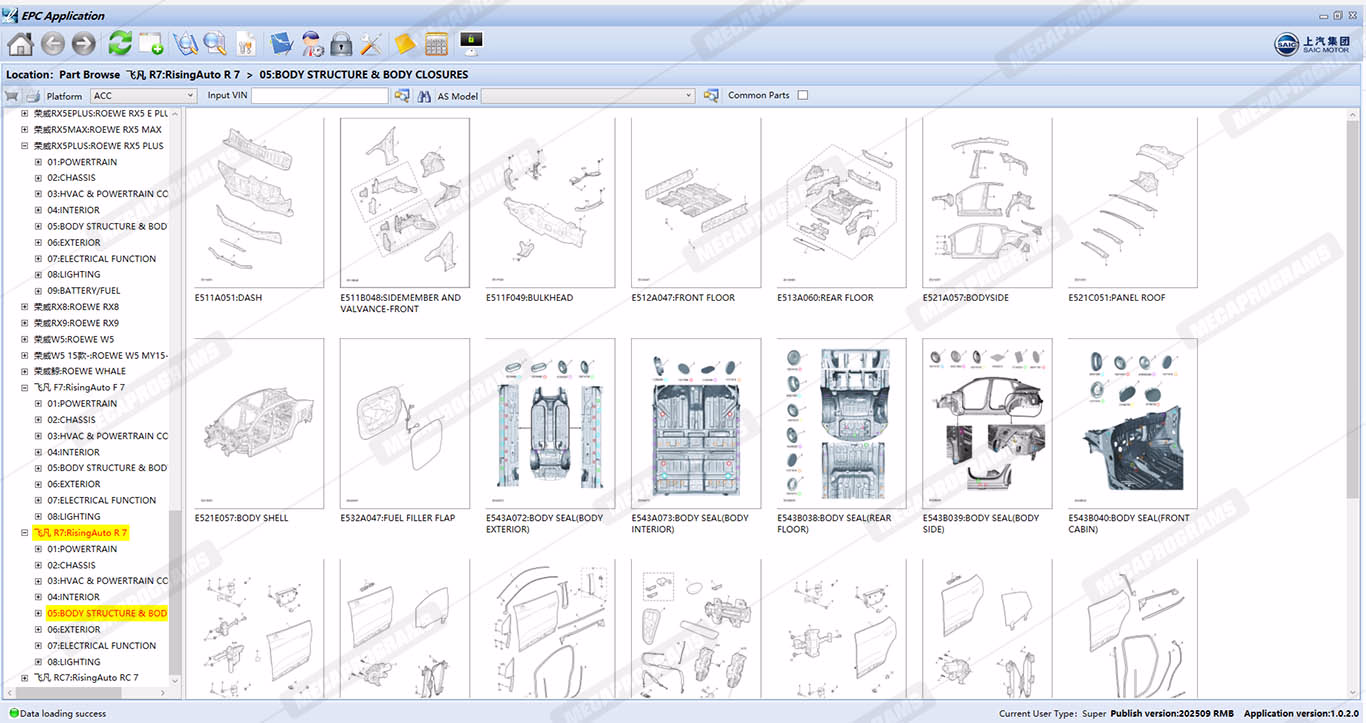Viewport: 1366px width, 723px height.
Task: Select 09:BATTERY/FUEL in the tree
Action: tap(83, 291)
